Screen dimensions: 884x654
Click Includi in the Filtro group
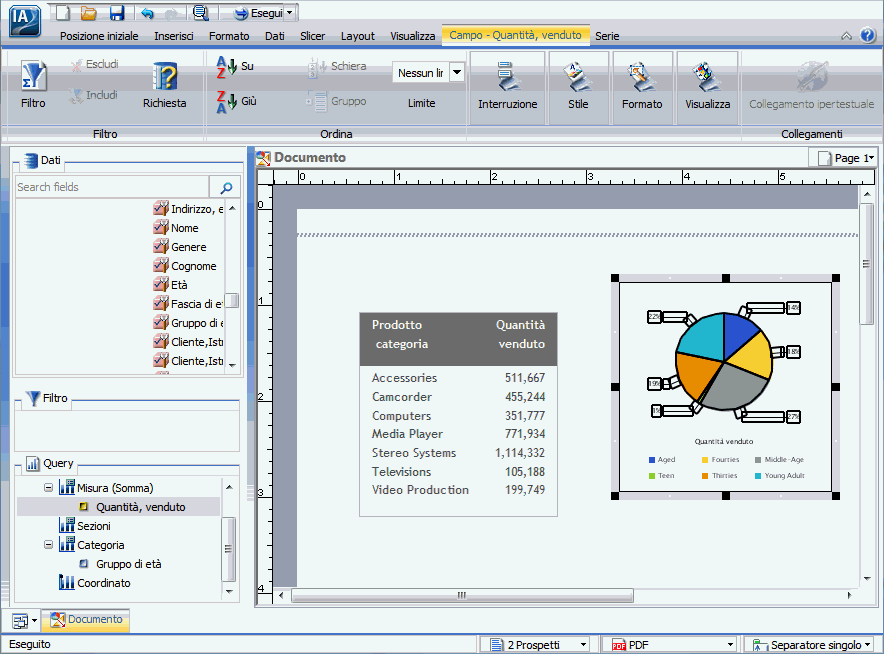click(x=93, y=95)
